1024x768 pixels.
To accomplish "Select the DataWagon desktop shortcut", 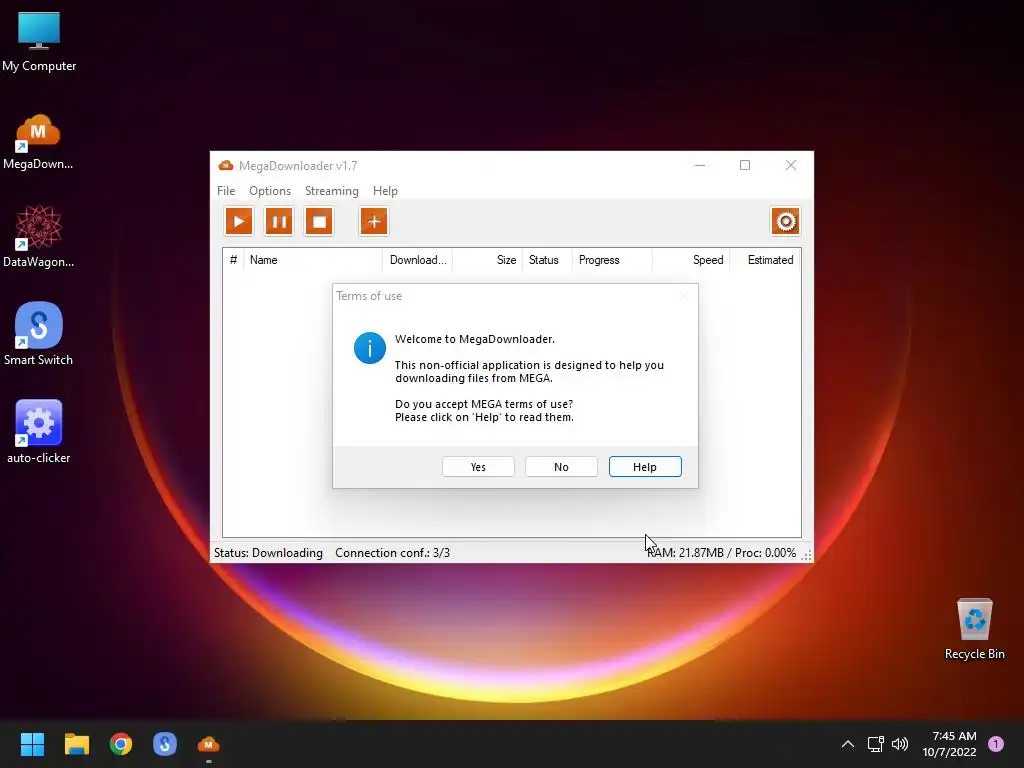I will [39, 237].
